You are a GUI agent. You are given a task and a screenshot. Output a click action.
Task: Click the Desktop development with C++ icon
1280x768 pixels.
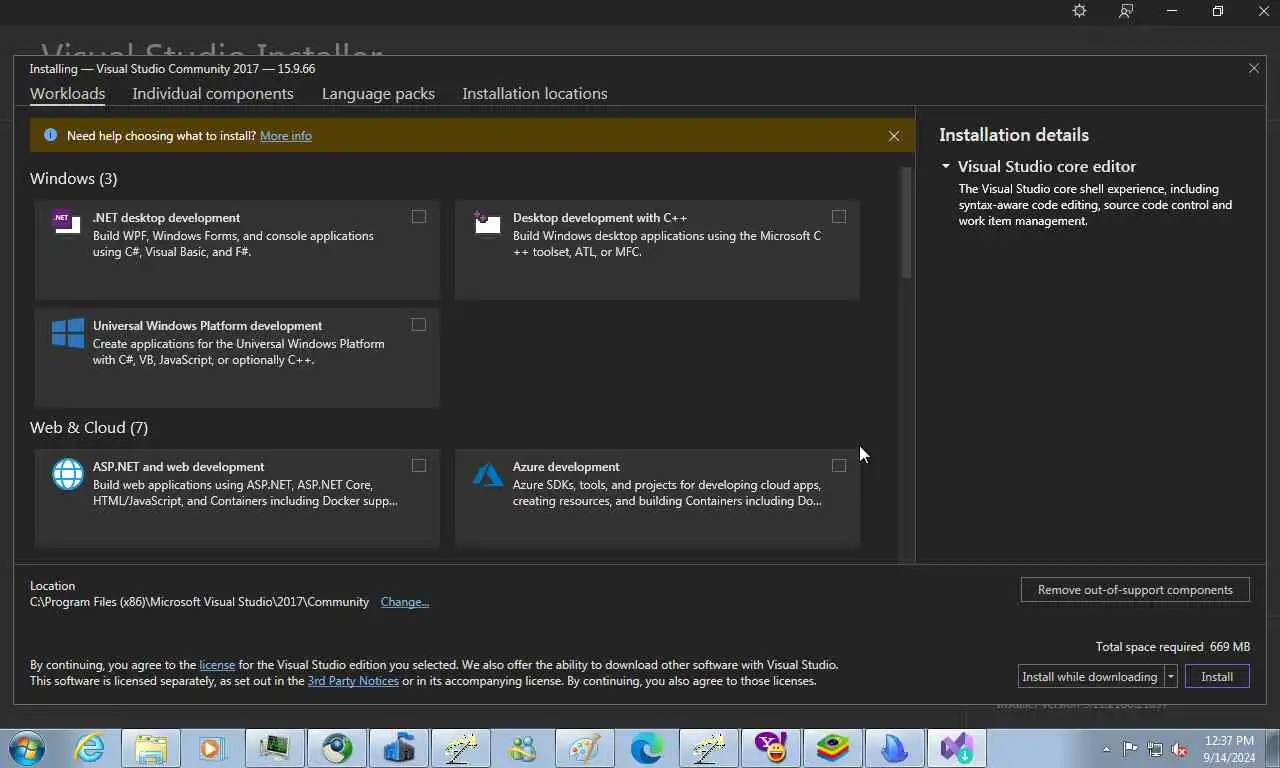click(487, 223)
